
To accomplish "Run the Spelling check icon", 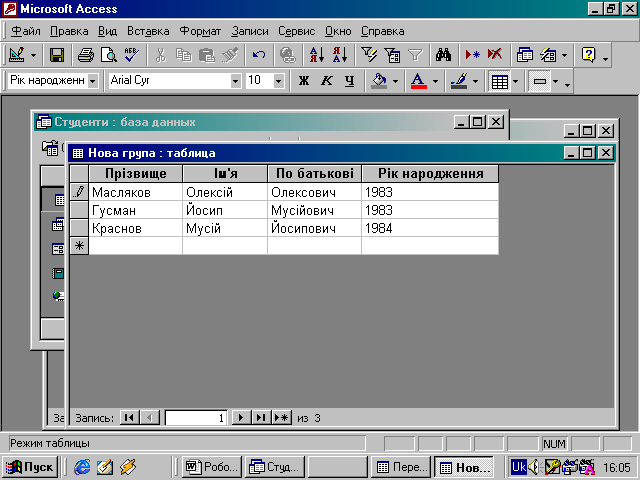I will point(132,55).
